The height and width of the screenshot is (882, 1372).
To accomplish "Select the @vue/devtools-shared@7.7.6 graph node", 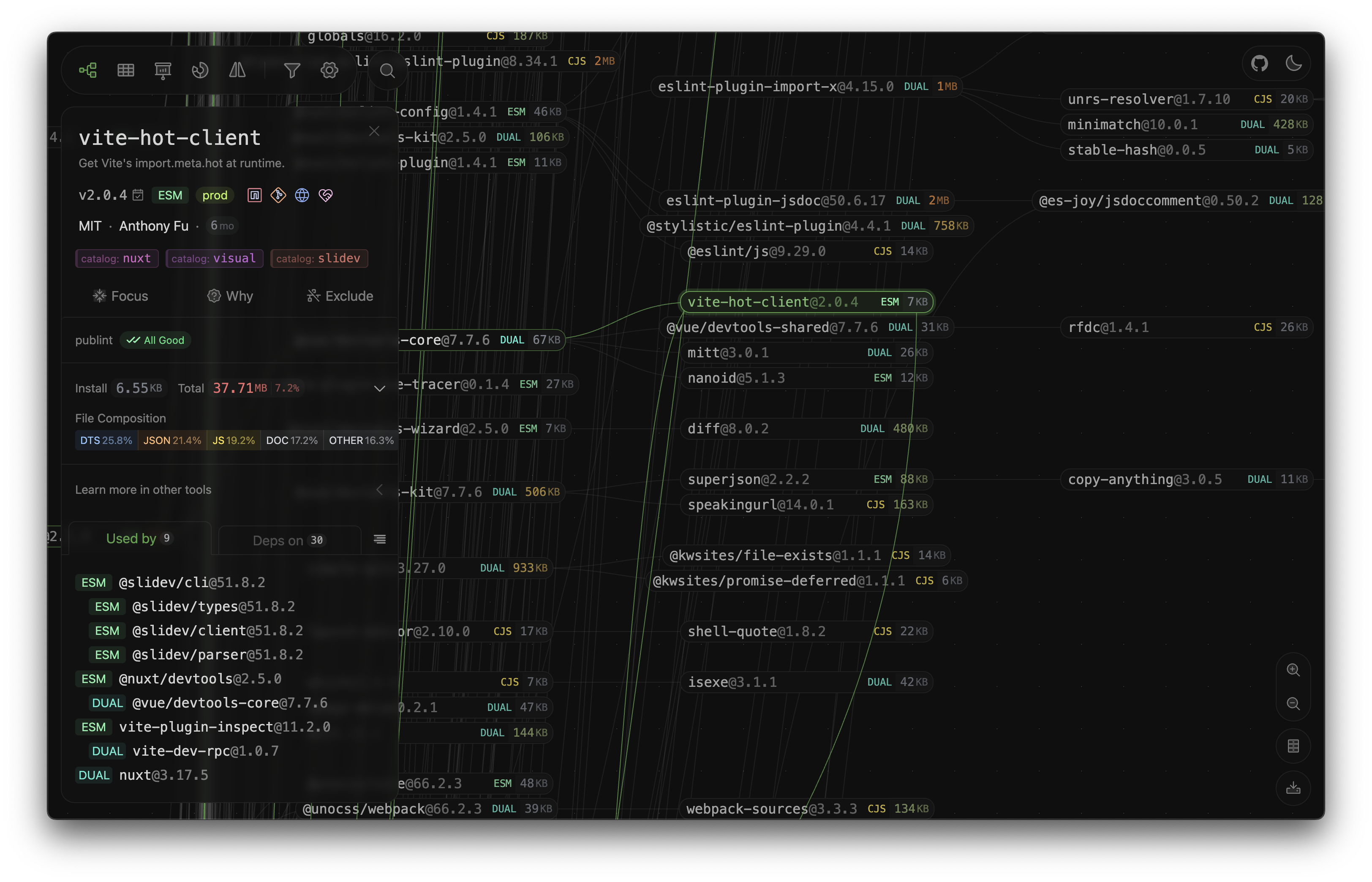I will coord(807,327).
